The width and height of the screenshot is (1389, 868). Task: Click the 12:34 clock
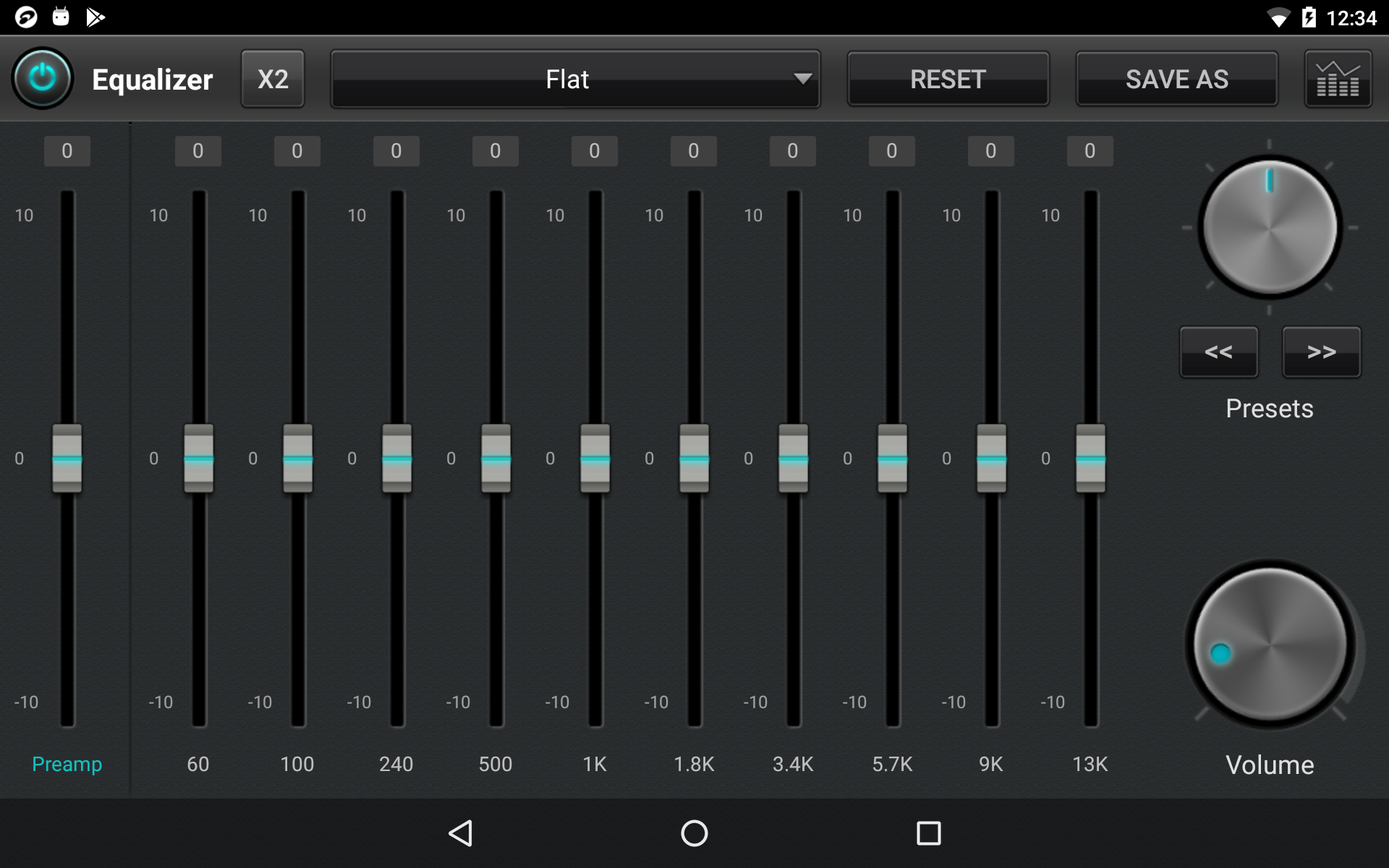pos(1351,18)
